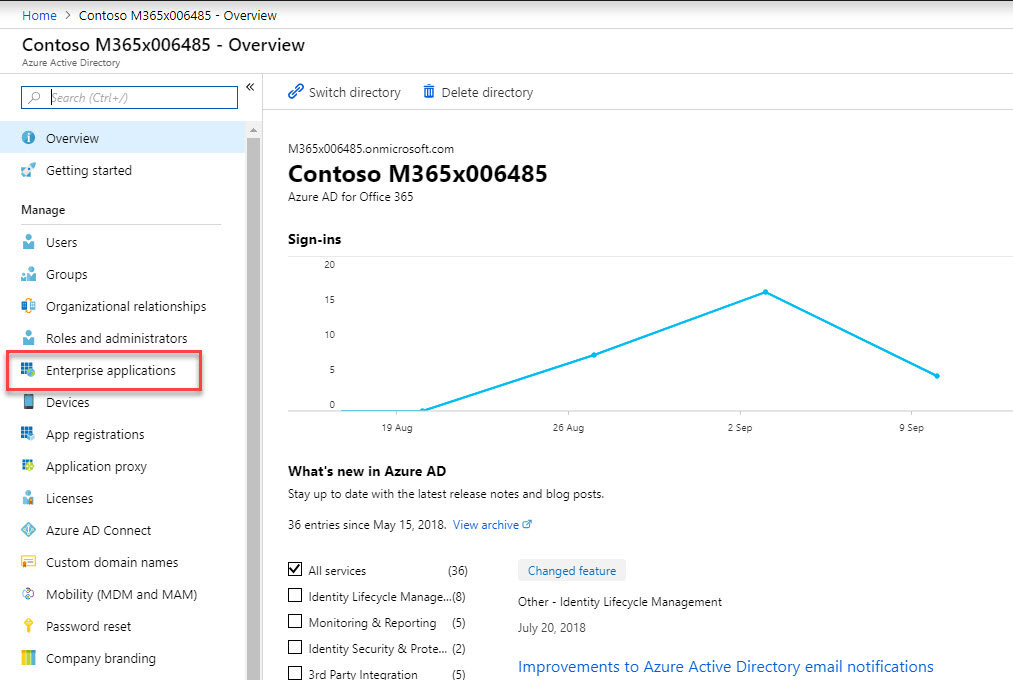Click Switch directory text in toolbar
1013x680 pixels.
coord(355,92)
